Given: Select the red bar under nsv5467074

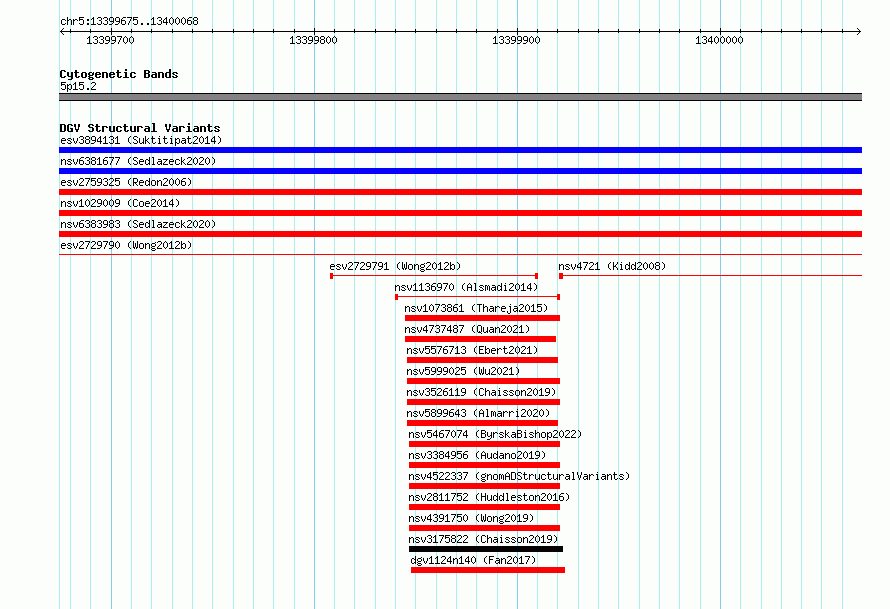Looking at the screenshot, I should pos(484,444).
